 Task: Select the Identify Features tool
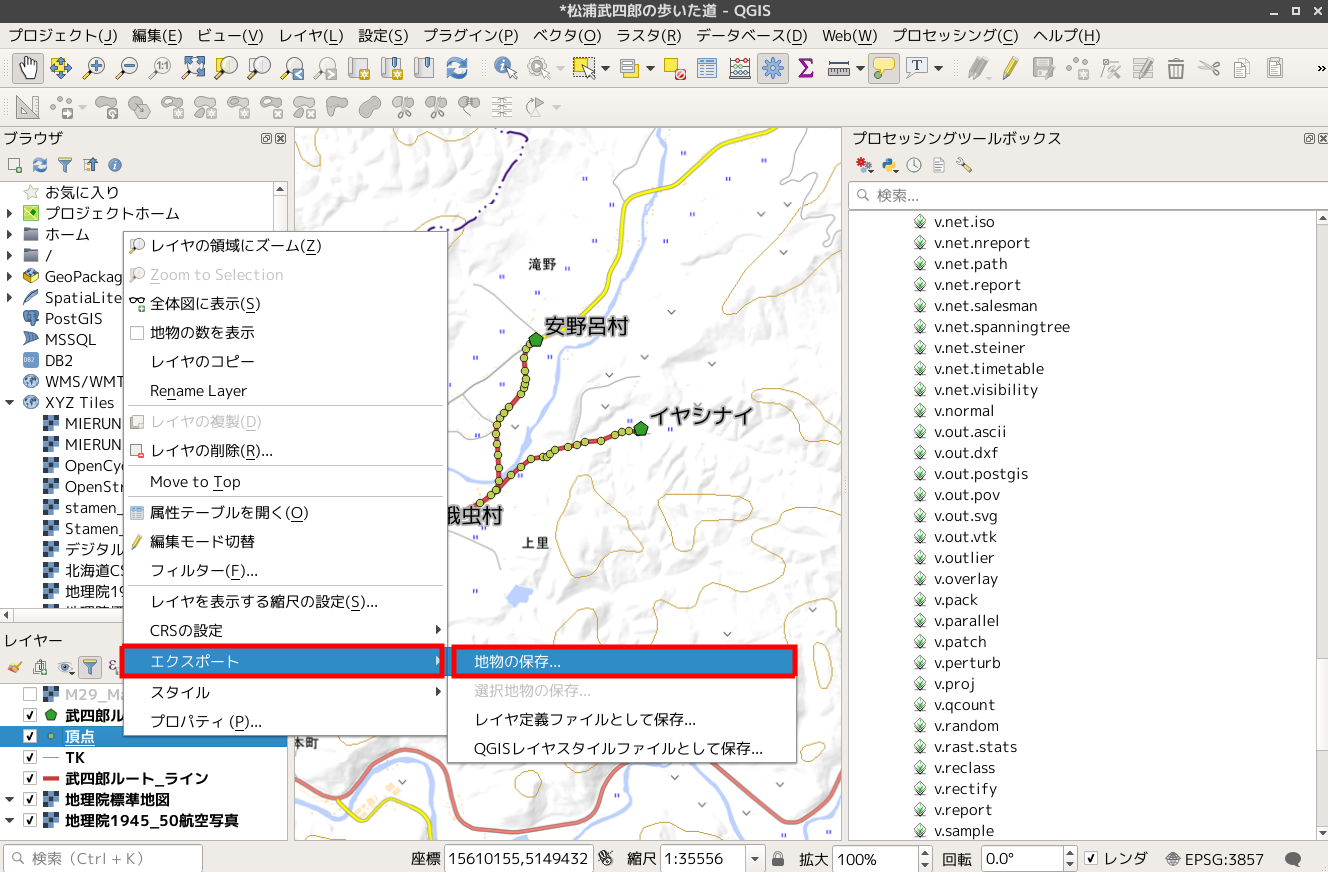click(505, 68)
